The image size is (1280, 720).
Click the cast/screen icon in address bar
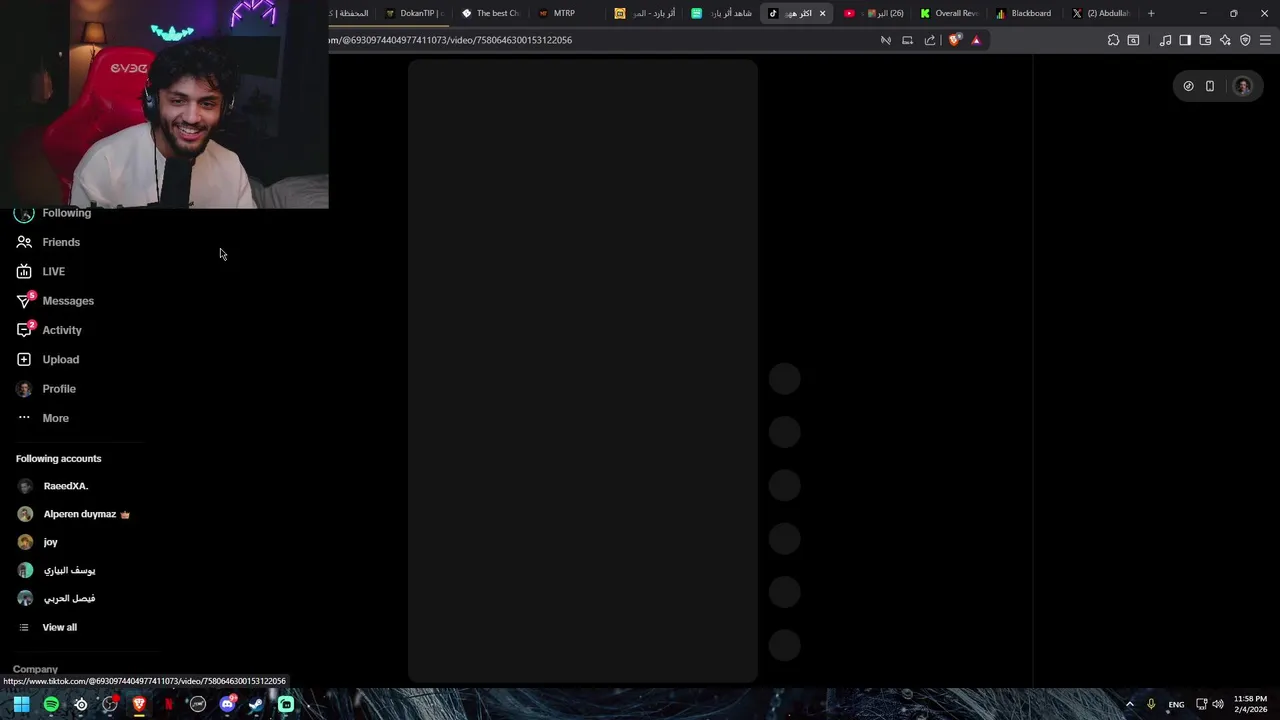907,40
